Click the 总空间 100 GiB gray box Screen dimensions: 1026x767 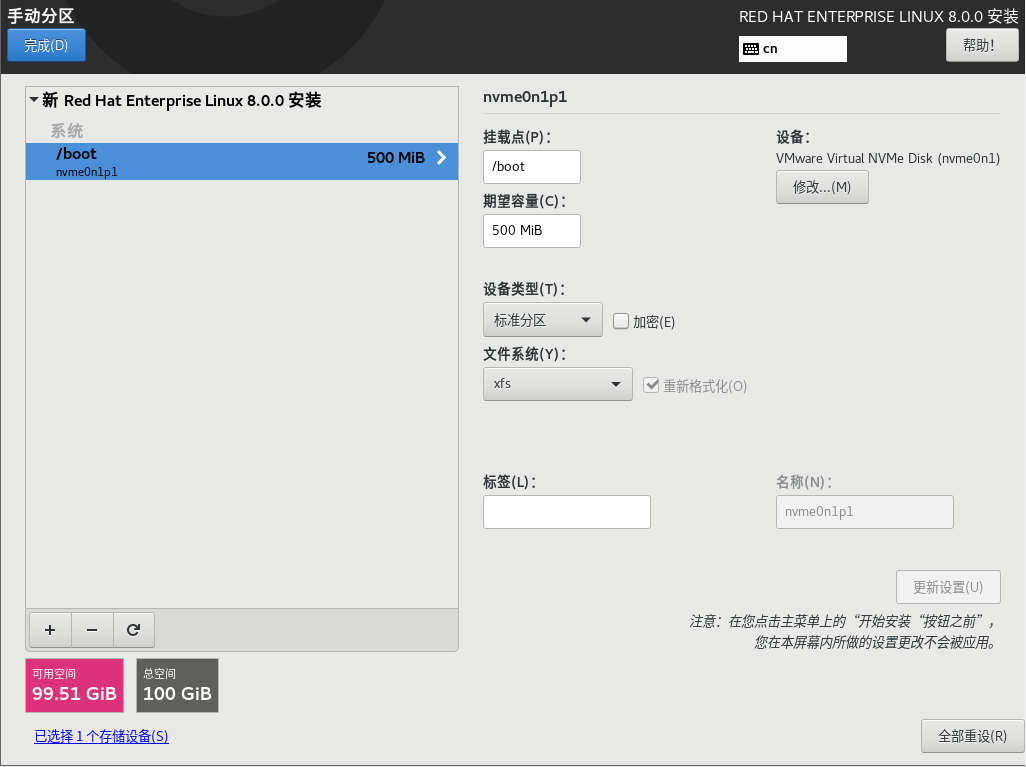click(x=177, y=685)
